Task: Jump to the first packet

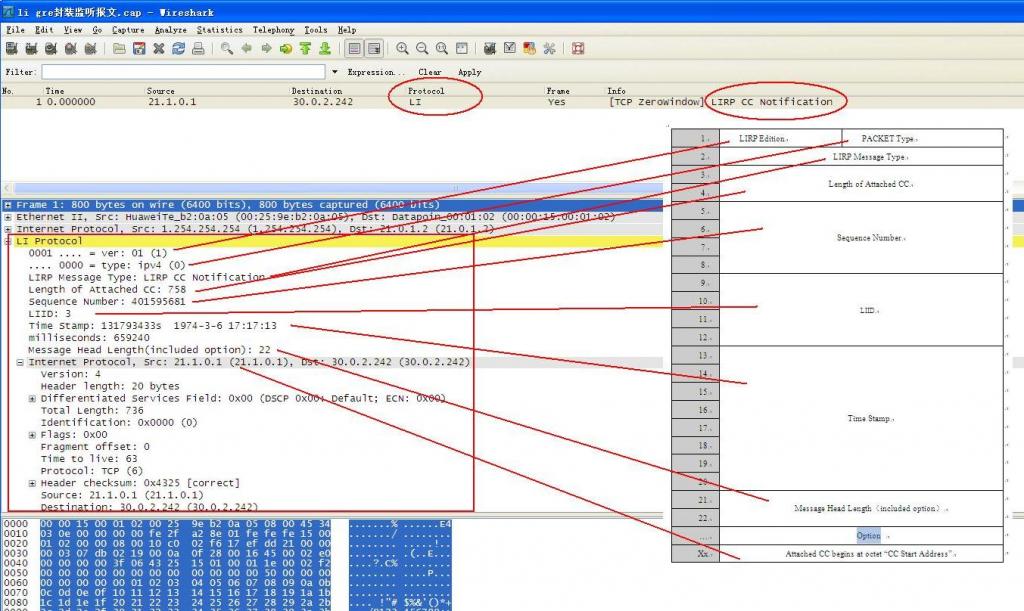Action: (306, 48)
